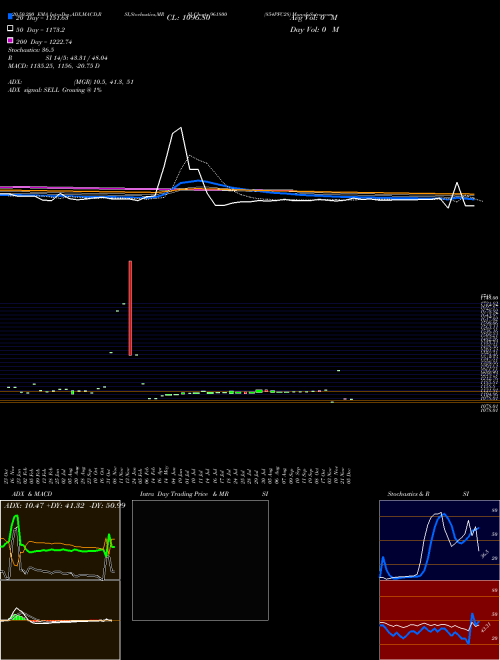Click the blue 20 Day legend swatch

pyautogui.click(x=10, y=17)
